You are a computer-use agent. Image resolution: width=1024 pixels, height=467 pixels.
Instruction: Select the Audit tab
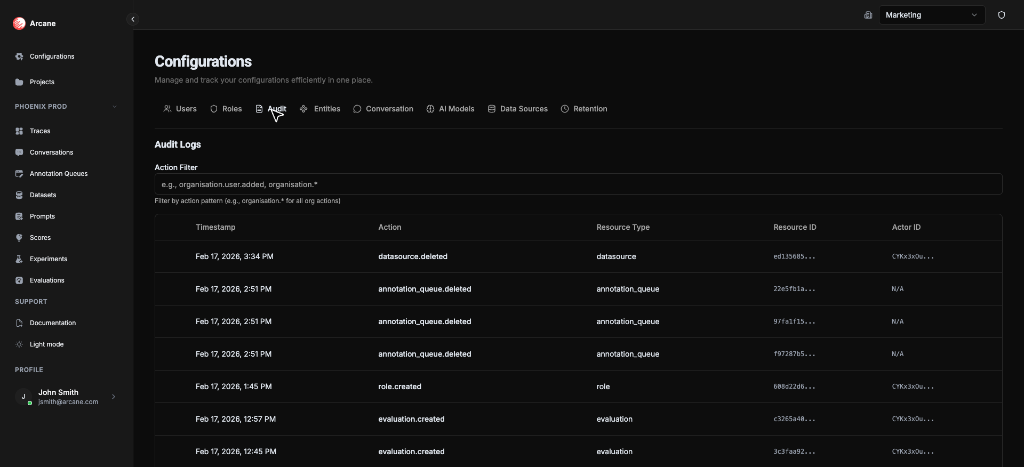270,109
